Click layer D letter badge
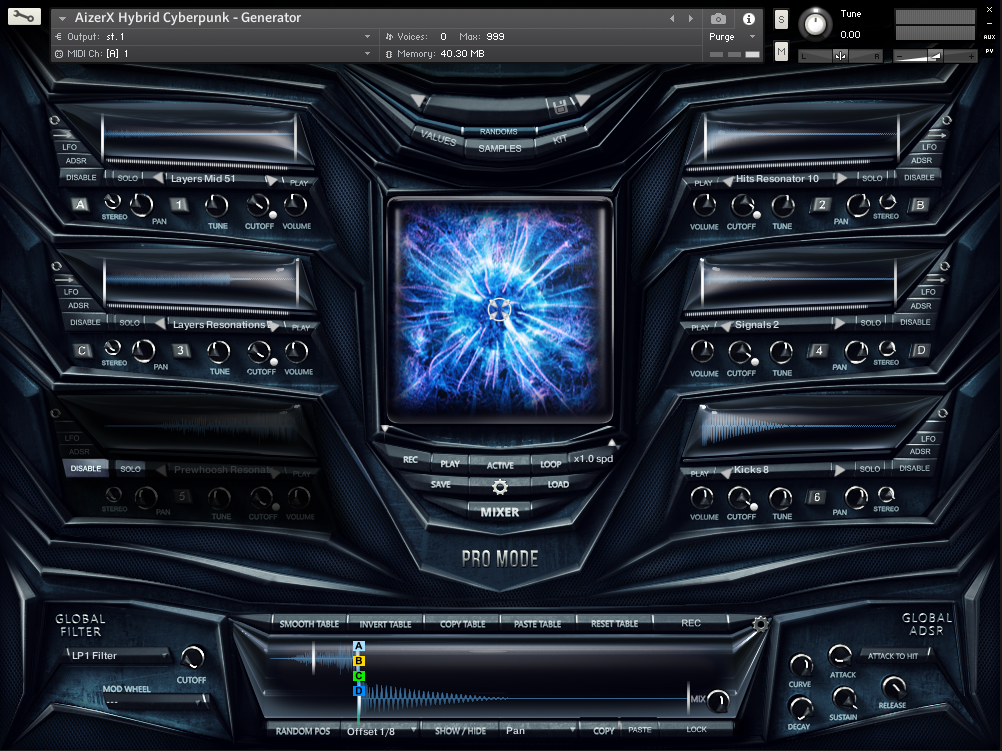This screenshot has width=1002, height=751. coord(920,350)
